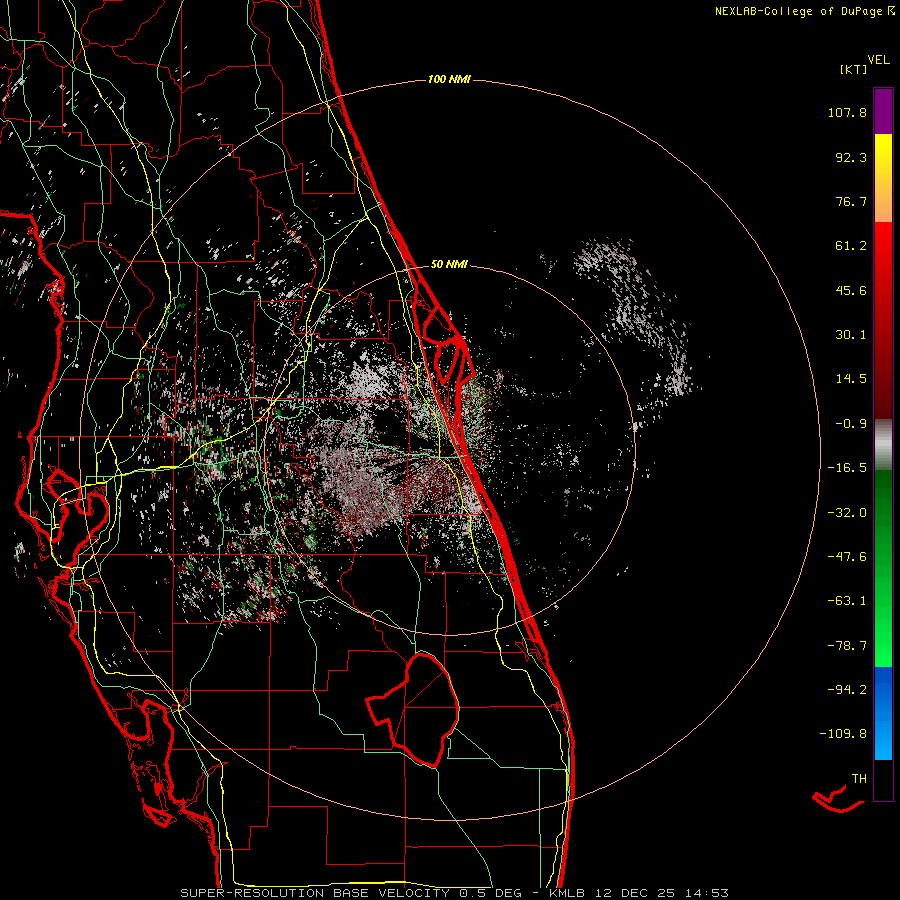900x900 pixels.
Task: Click the Lake Okeechobee outline on the map
Action: (x=413, y=710)
